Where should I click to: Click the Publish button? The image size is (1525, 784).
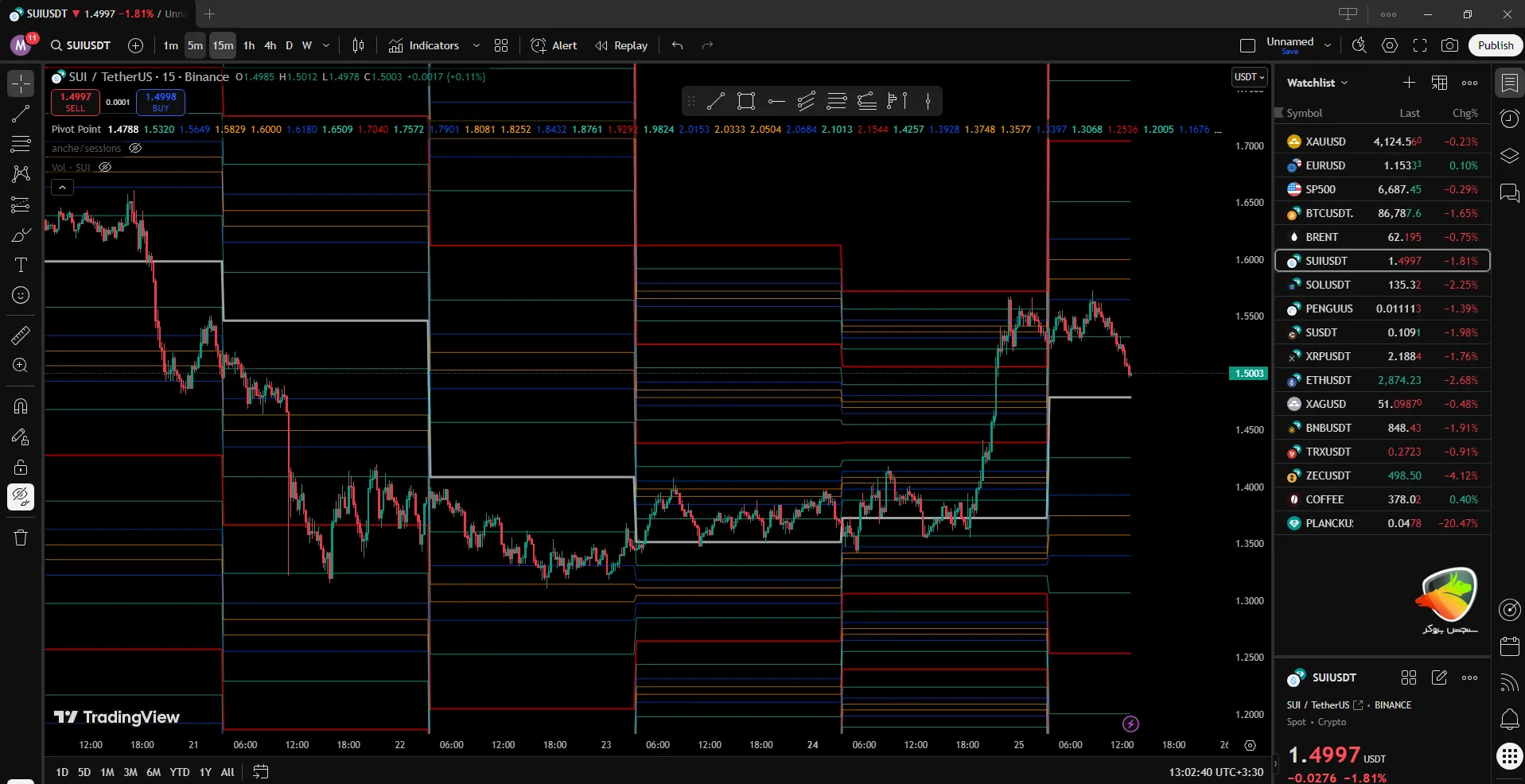tap(1495, 45)
